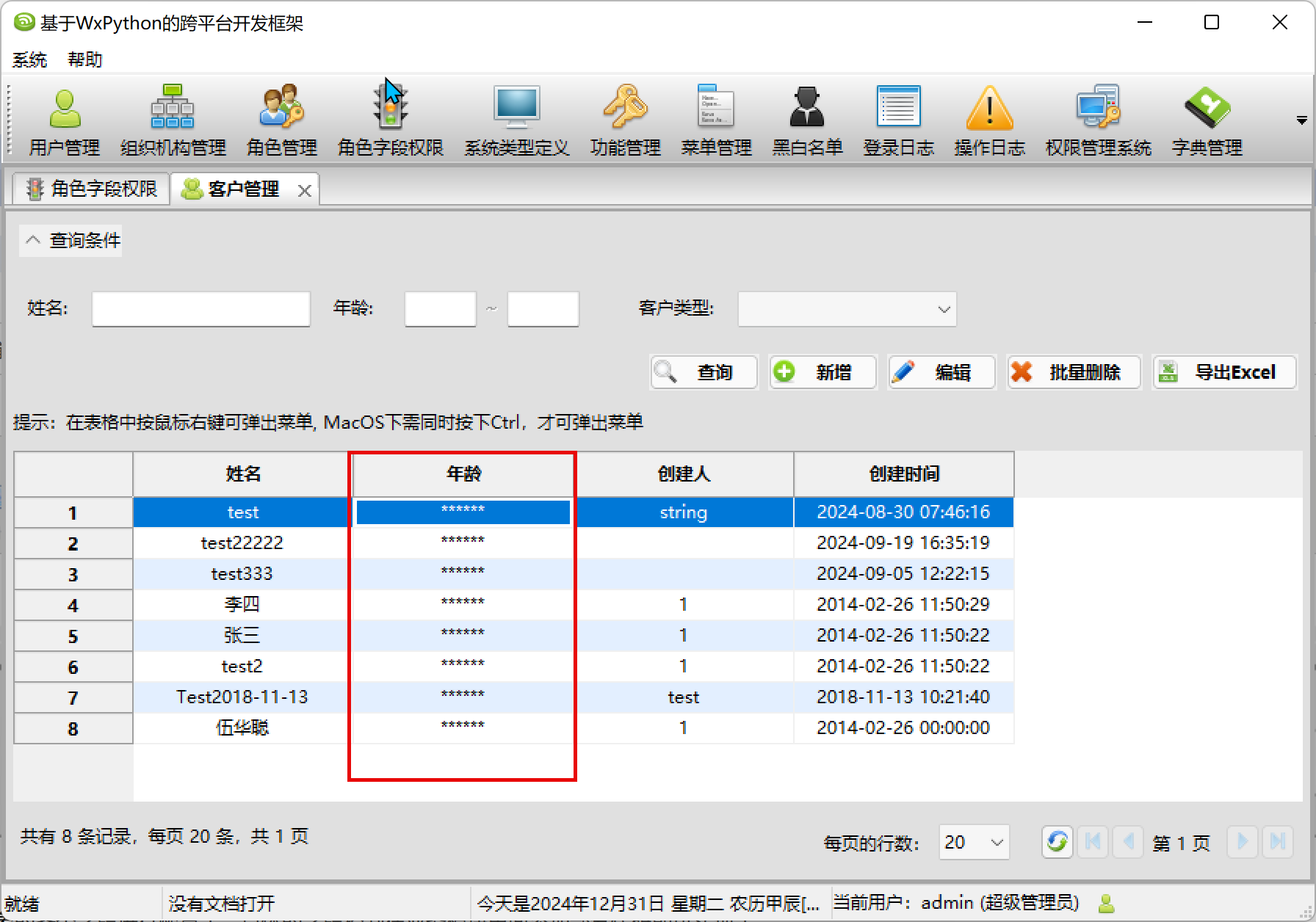The image size is (1316, 922).
Task: Click the 2018-11-13 10:21:40 cell
Action: (x=904, y=697)
